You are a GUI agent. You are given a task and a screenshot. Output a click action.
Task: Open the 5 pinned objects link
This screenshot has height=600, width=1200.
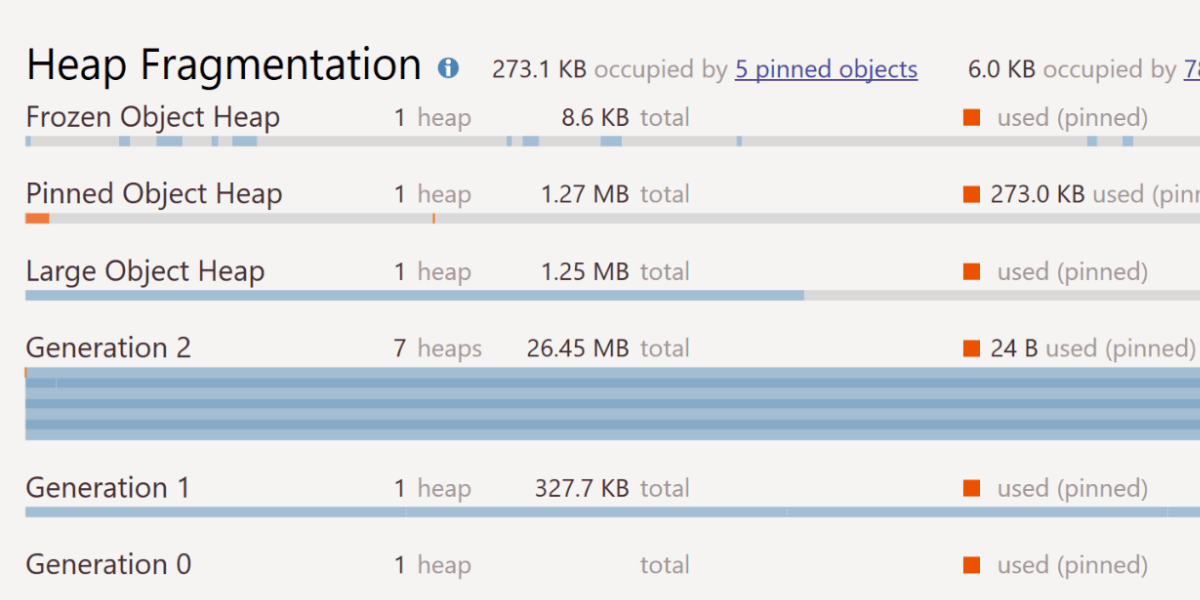click(826, 70)
